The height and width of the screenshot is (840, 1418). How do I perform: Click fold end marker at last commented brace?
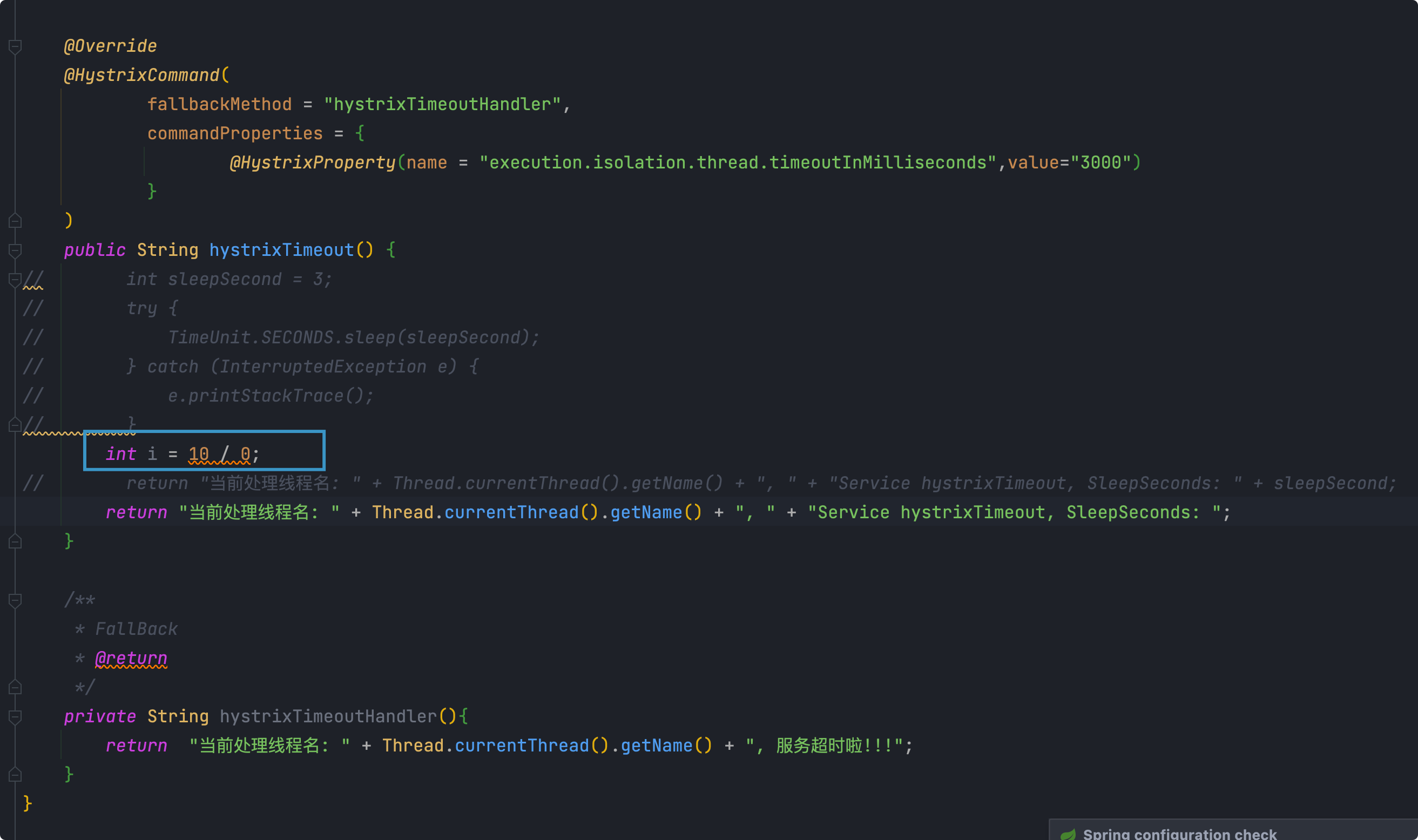[x=15, y=424]
